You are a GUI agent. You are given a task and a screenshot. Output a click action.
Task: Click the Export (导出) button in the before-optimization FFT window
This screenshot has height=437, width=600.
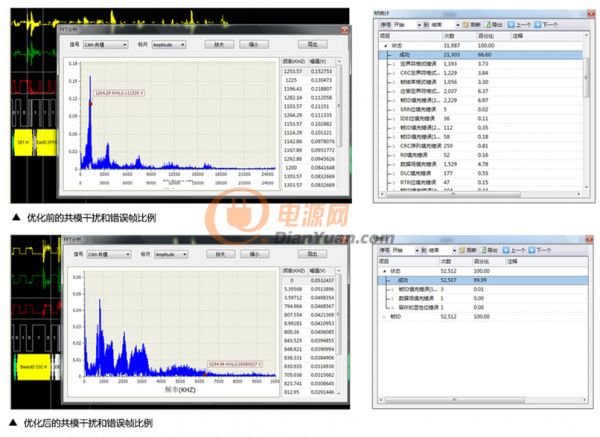point(313,45)
